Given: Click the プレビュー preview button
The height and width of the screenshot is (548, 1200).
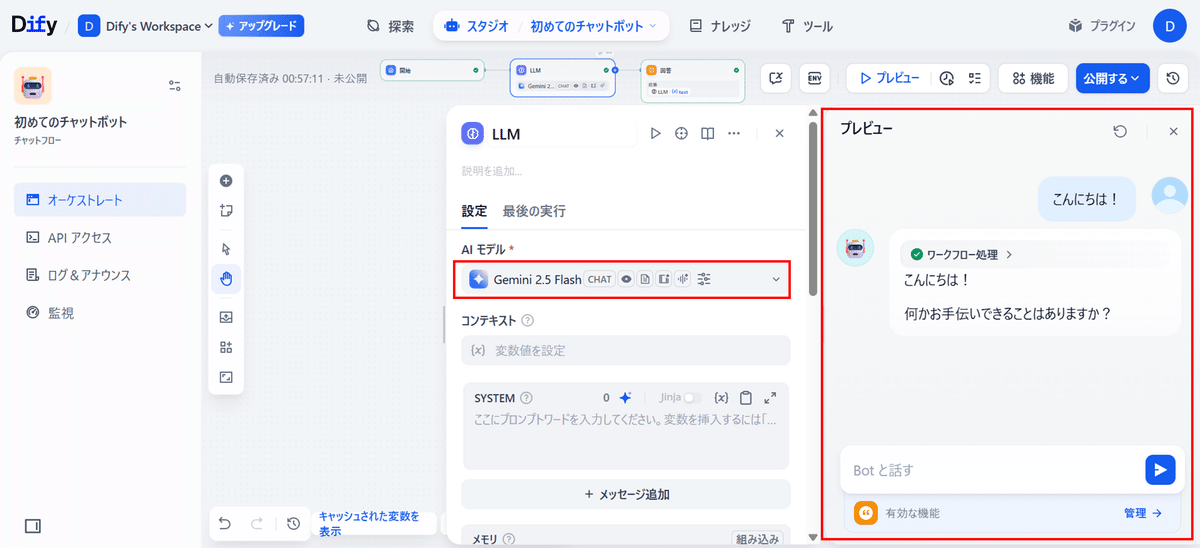Looking at the screenshot, I should (889, 78).
